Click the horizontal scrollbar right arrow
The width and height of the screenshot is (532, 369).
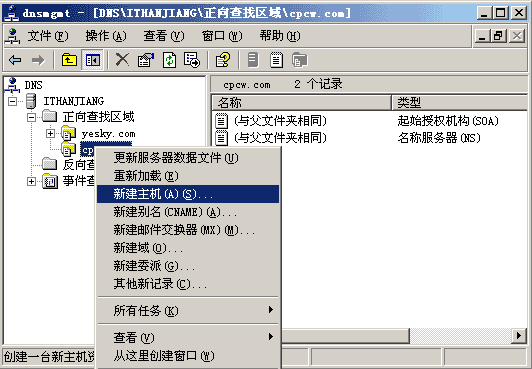(x=519, y=336)
